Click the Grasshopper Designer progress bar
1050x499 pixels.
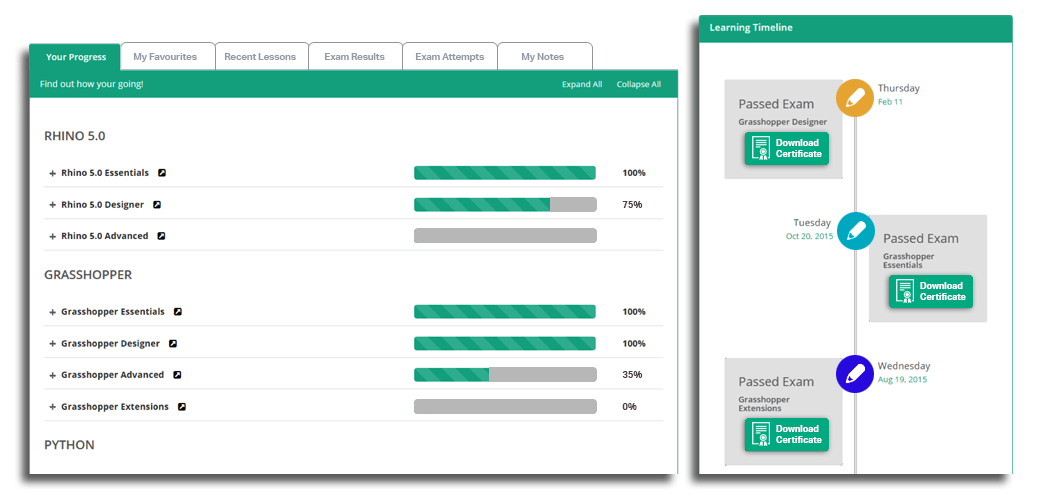[x=505, y=344]
